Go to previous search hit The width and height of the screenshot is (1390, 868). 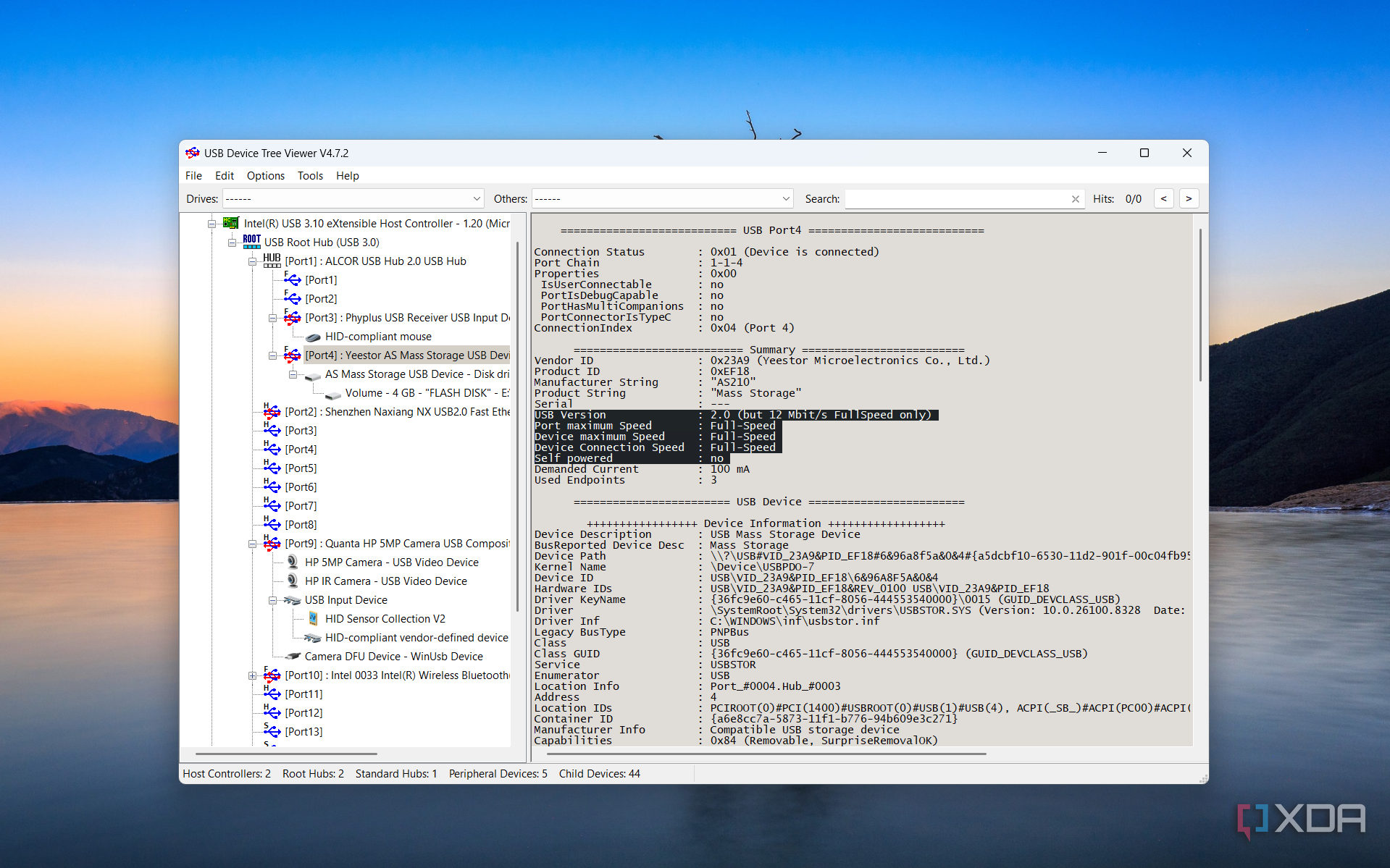click(x=1163, y=198)
